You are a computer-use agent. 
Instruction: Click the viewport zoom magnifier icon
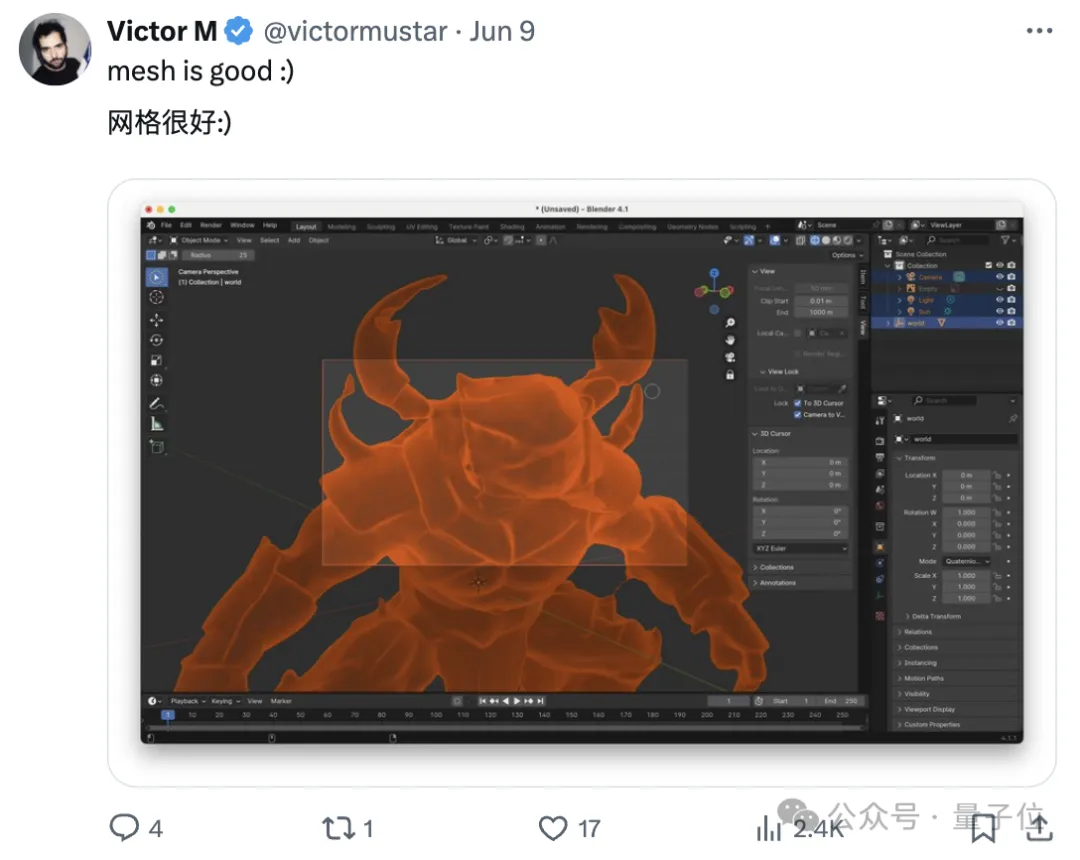pyautogui.click(x=731, y=323)
